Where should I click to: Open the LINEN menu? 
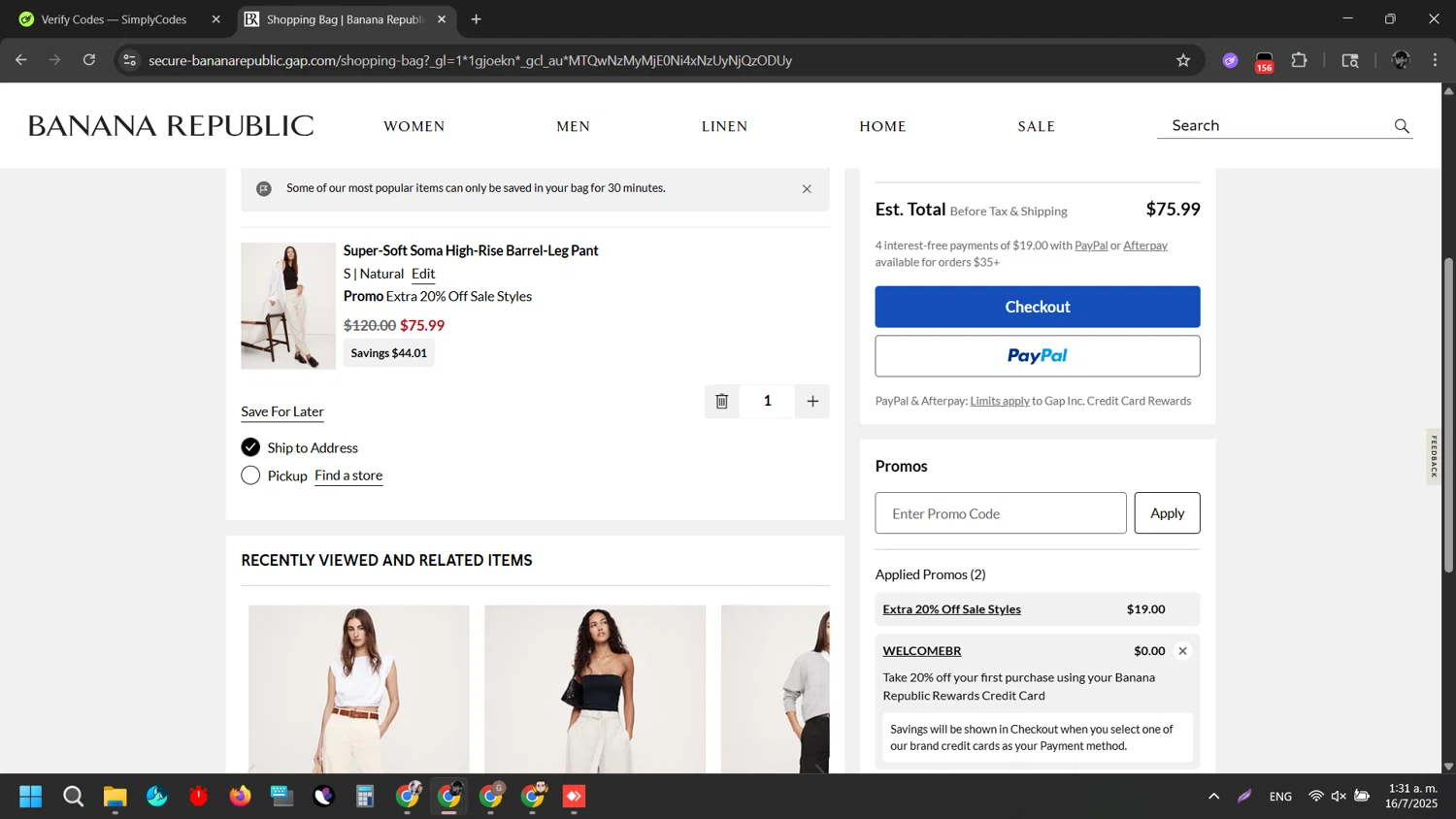coord(725,126)
